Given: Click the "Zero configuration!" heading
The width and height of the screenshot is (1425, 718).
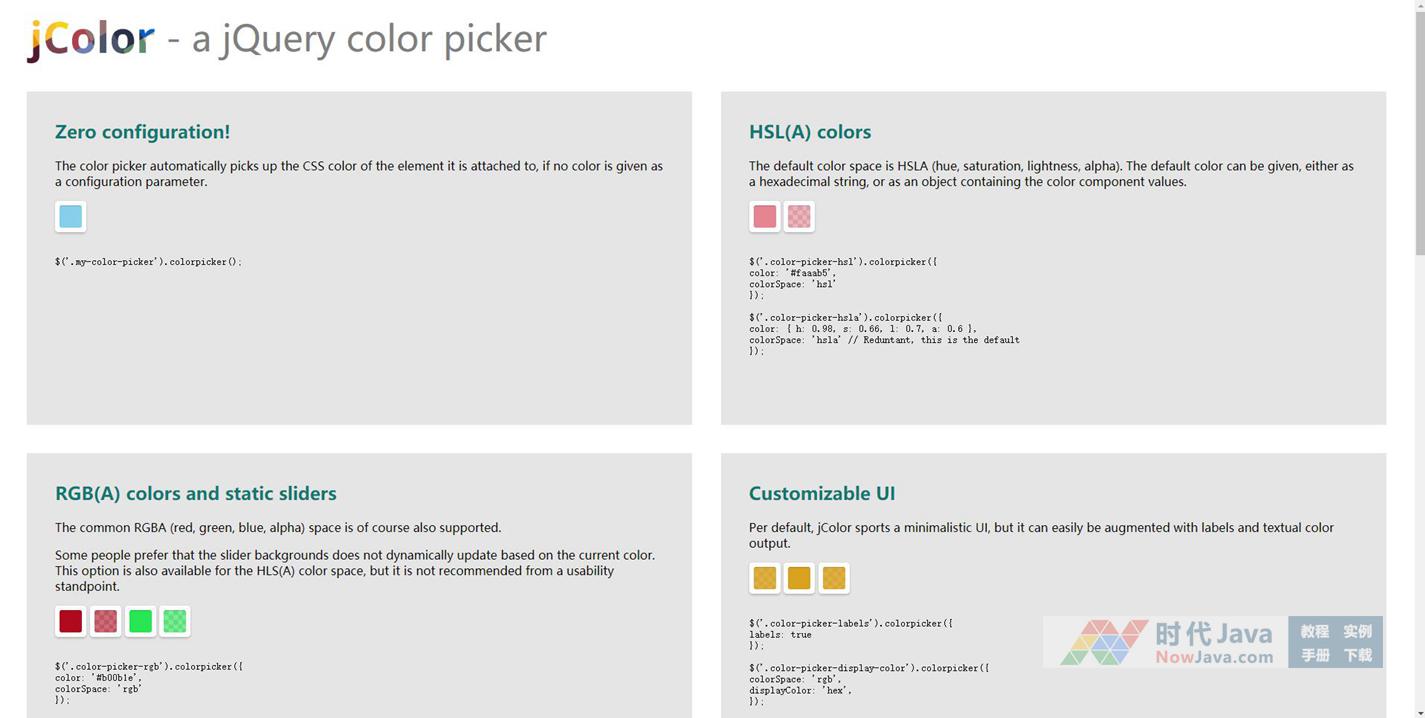Looking at the screenshot, I should tap(142, 132).
